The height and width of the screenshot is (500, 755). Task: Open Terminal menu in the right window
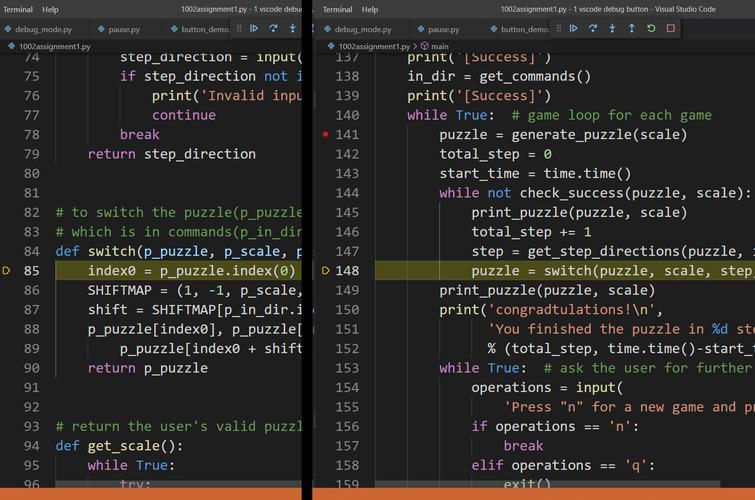338,9
